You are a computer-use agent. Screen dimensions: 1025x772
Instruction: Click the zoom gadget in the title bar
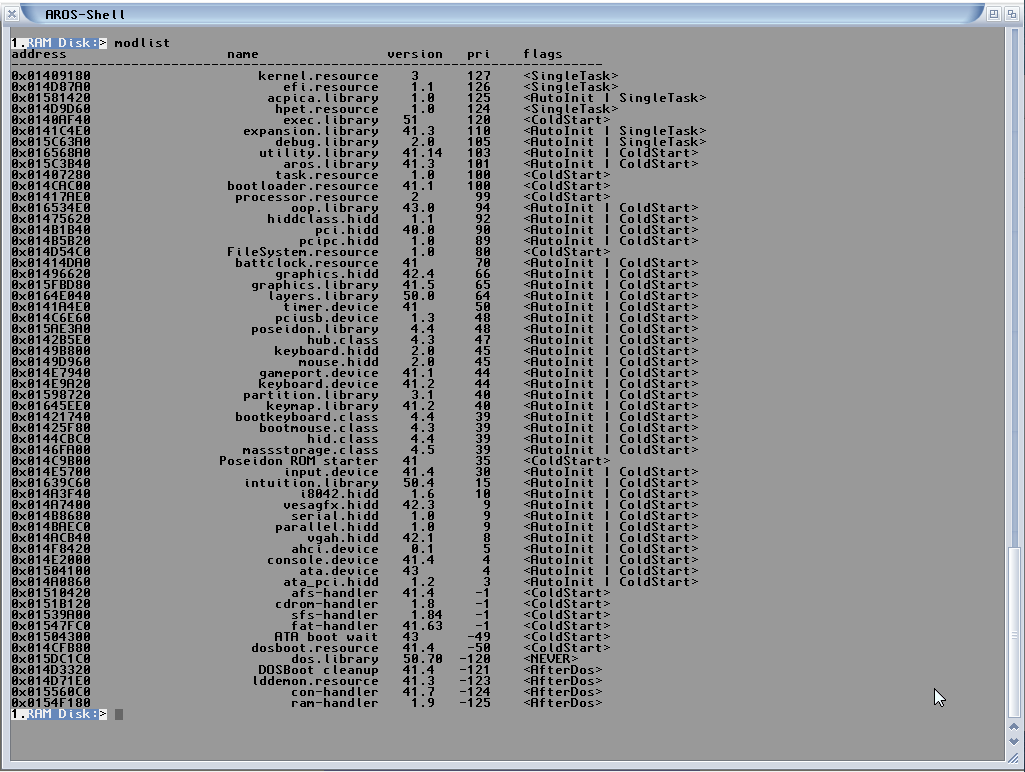coord(994,14)
